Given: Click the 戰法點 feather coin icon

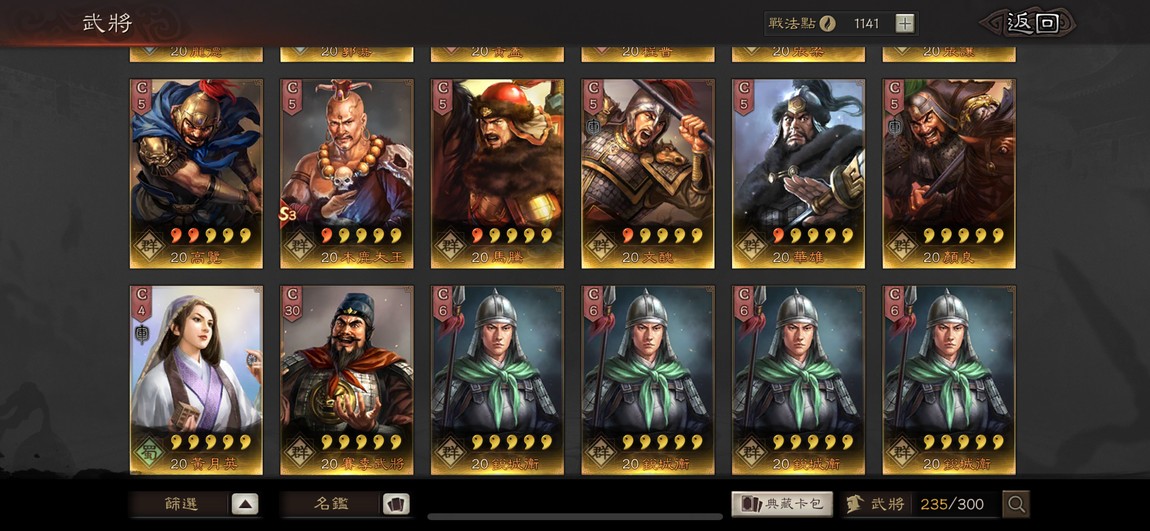Looking at the screenshot, I should [x=827, y=23].
